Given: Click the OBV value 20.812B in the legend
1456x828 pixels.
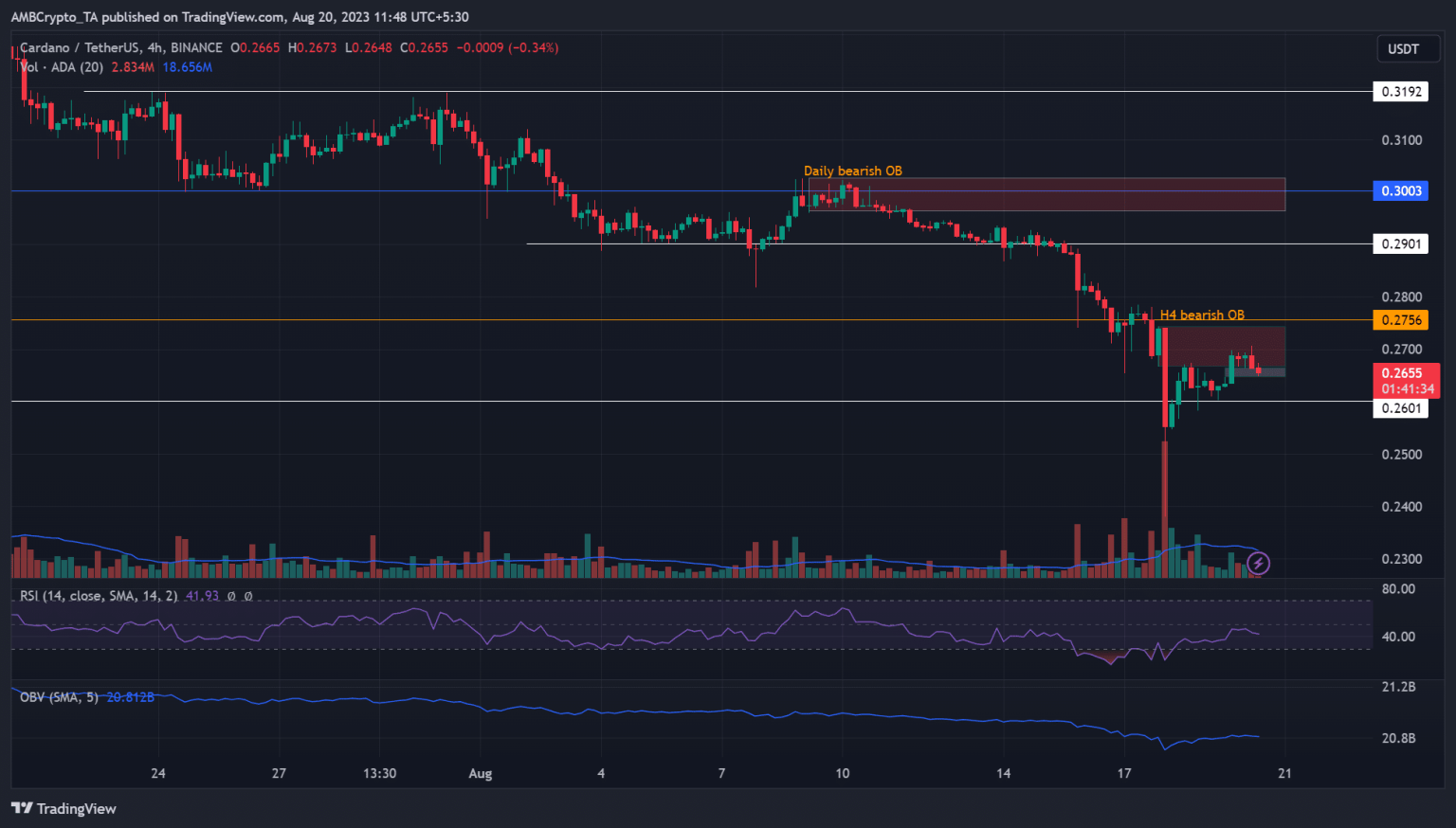Looking at the screenshot, I should point(130,696).
